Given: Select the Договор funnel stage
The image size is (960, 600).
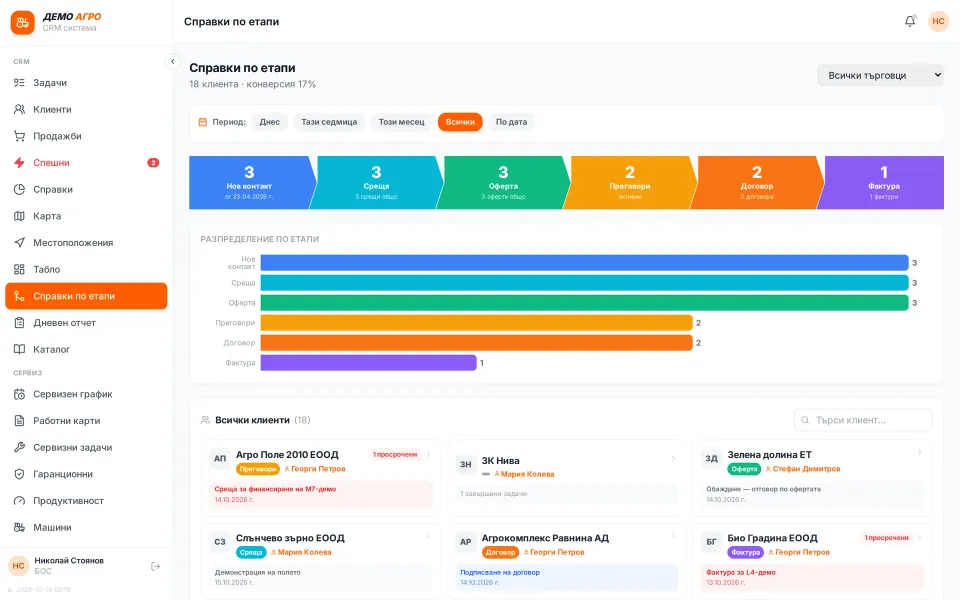Looking at the screenshot, I should [757, 182].
